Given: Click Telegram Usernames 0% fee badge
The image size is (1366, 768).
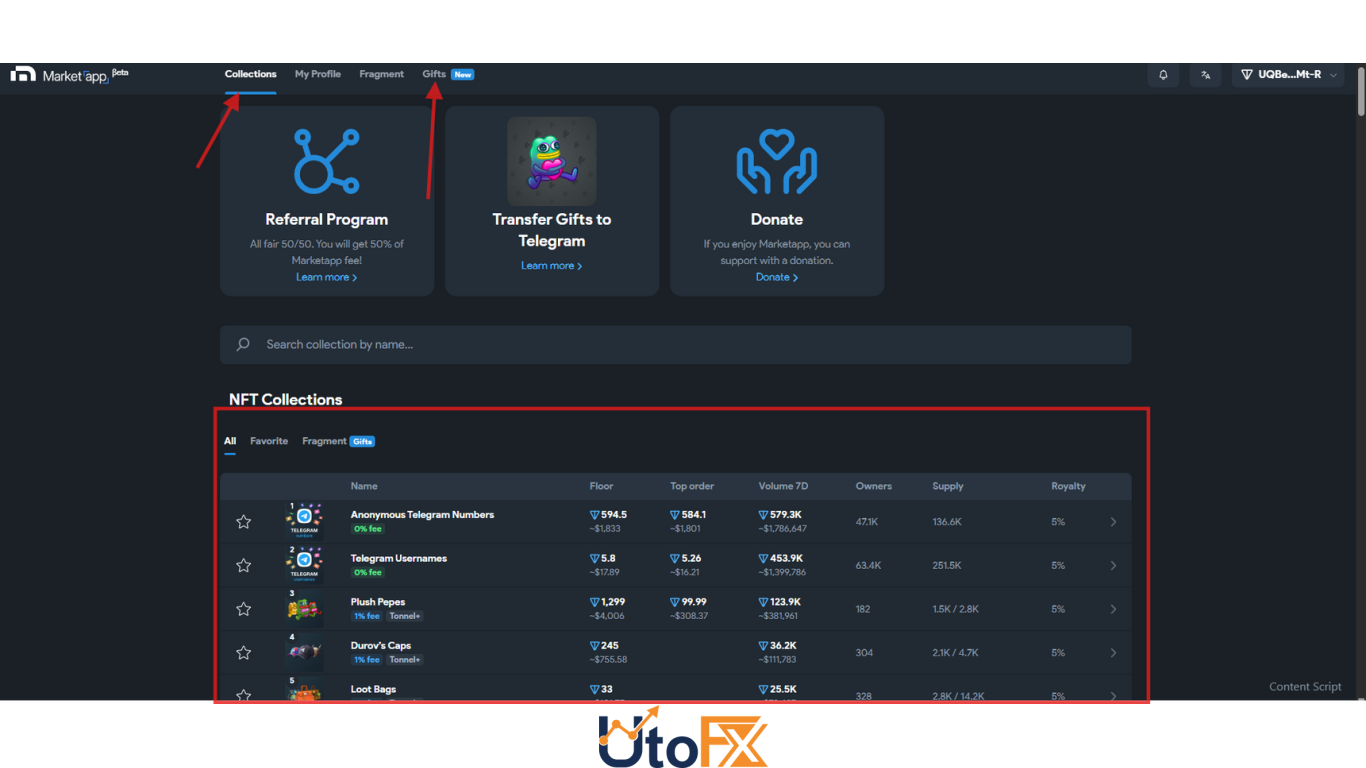Looking at the screenshot, I should point(367,573).
